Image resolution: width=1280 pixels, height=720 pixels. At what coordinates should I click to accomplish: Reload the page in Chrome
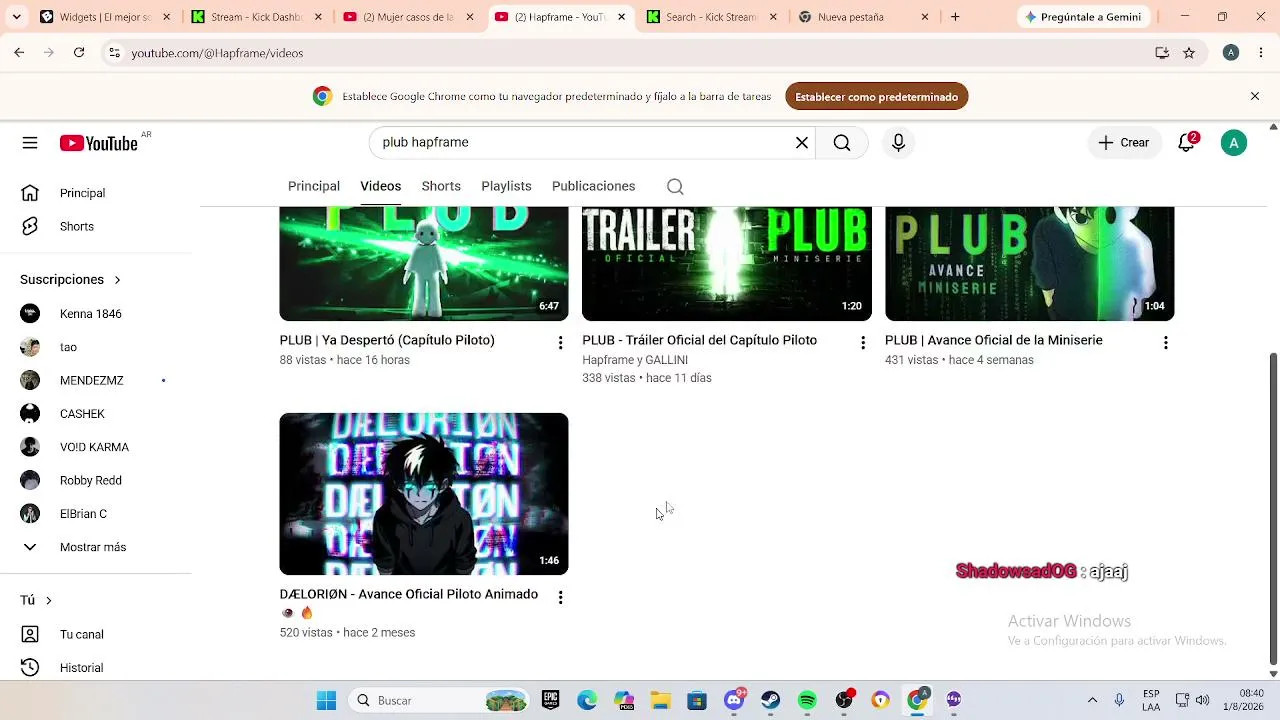click(79, 53)
